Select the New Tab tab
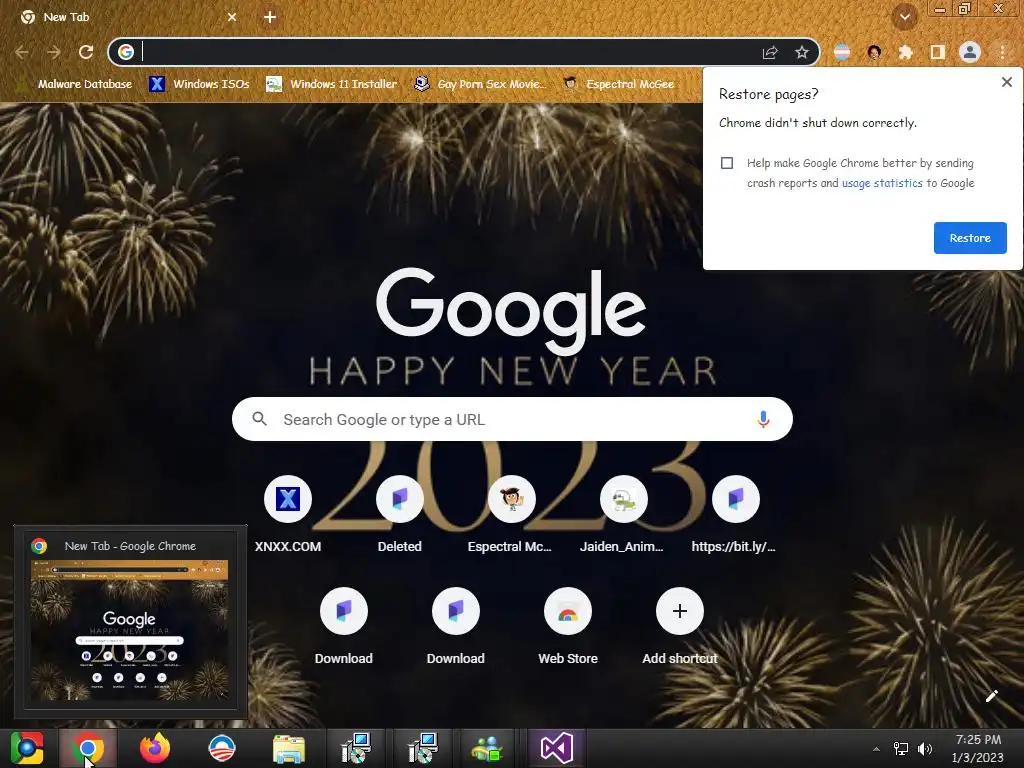 124,17
